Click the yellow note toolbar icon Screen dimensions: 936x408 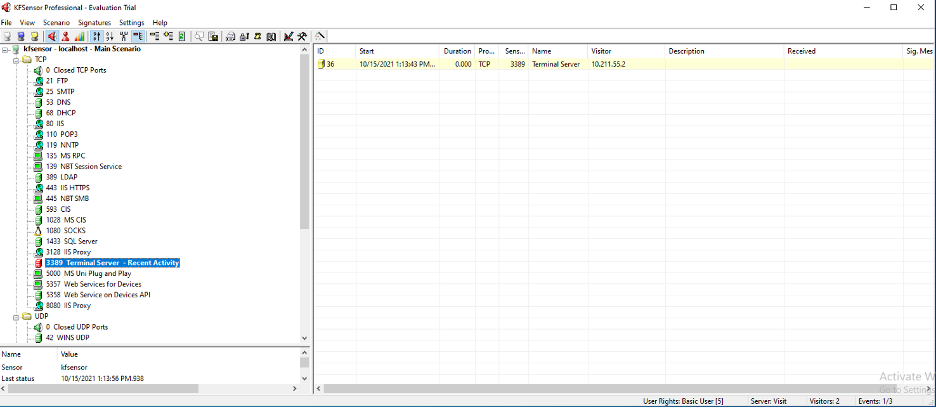coord(257,36)
